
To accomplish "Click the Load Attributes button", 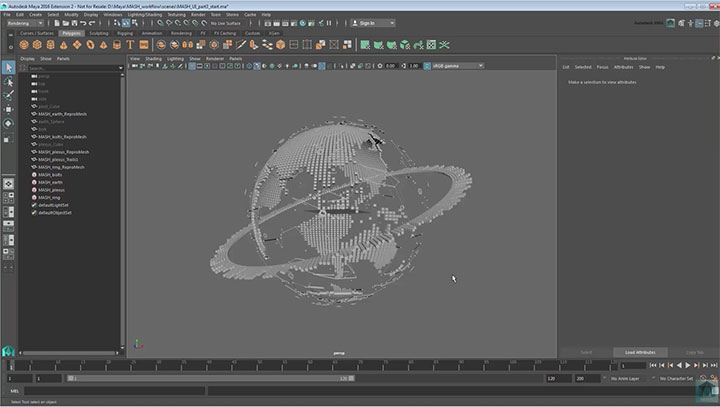I will click(x=640, y=352).
